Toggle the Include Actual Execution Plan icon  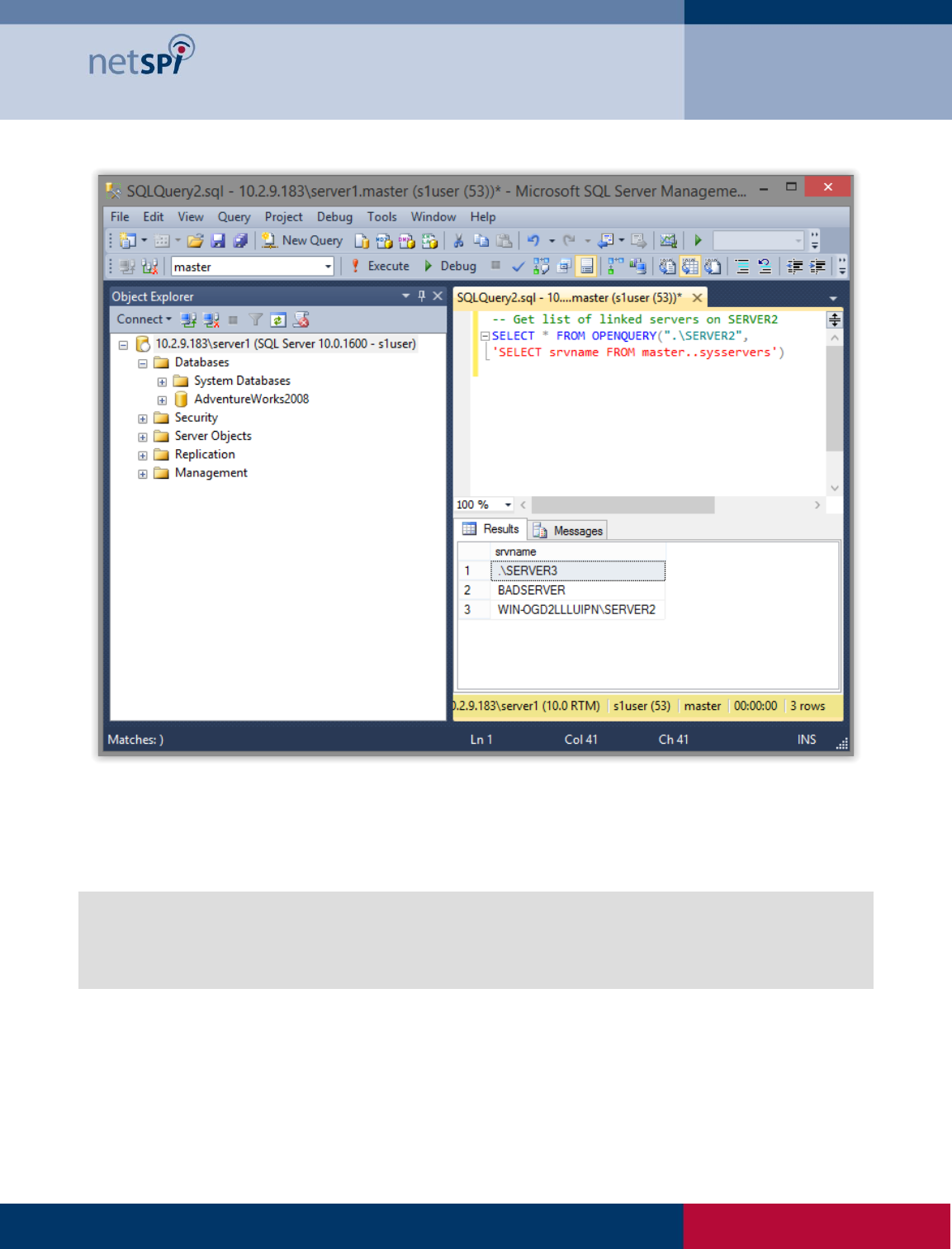tap(615, 267)
